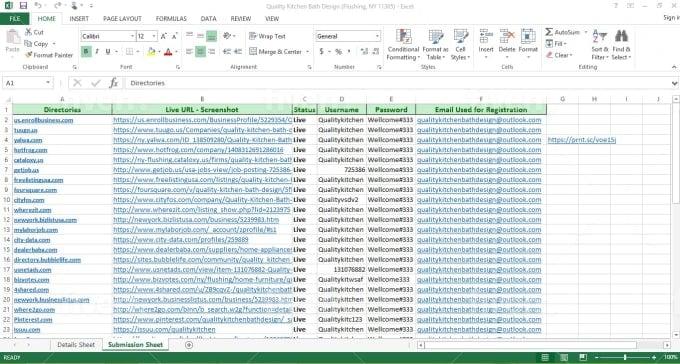680x364 pixels.
Task: Switch to the VIEW ribbon tab
Action: pyautogui.click(x=272, y=19)
